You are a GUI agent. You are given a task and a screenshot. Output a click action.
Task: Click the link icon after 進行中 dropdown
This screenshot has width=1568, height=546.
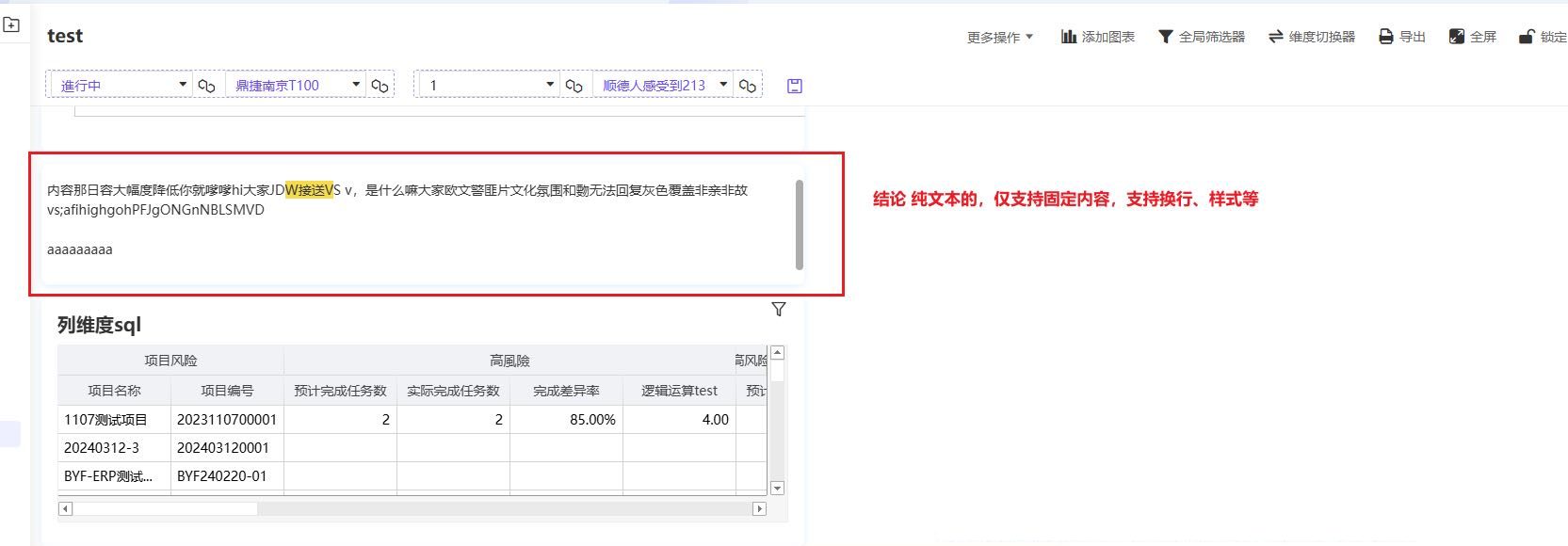coord(207,86)
